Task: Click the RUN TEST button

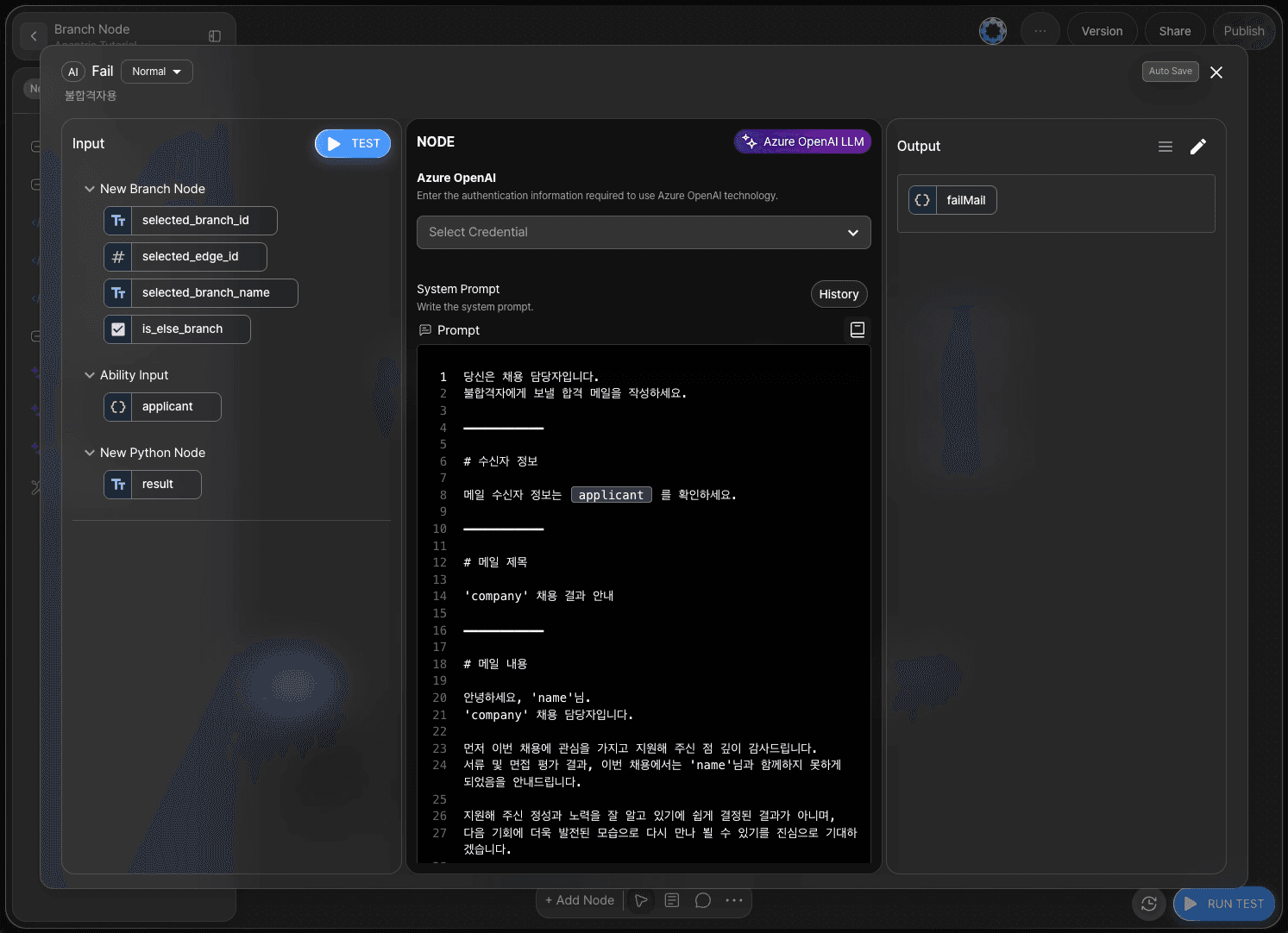Action: (x=1224, y=904)
